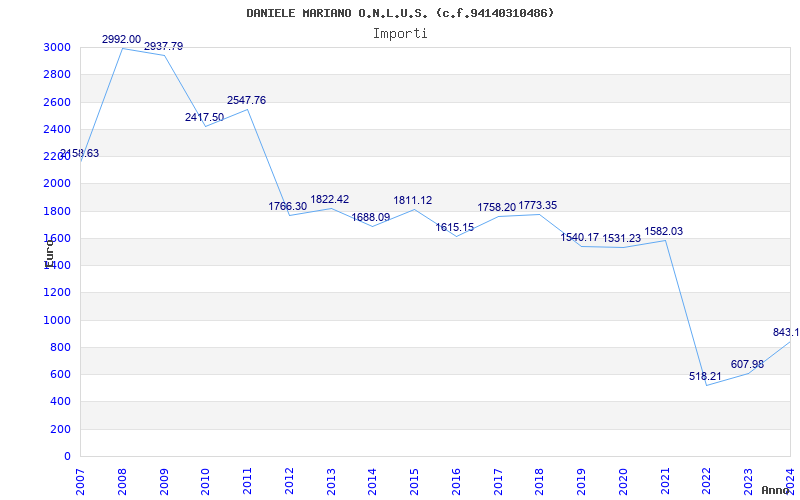800x500 pixels.
Task: Select the 2017 year on the axis
Action: (498, 482)
